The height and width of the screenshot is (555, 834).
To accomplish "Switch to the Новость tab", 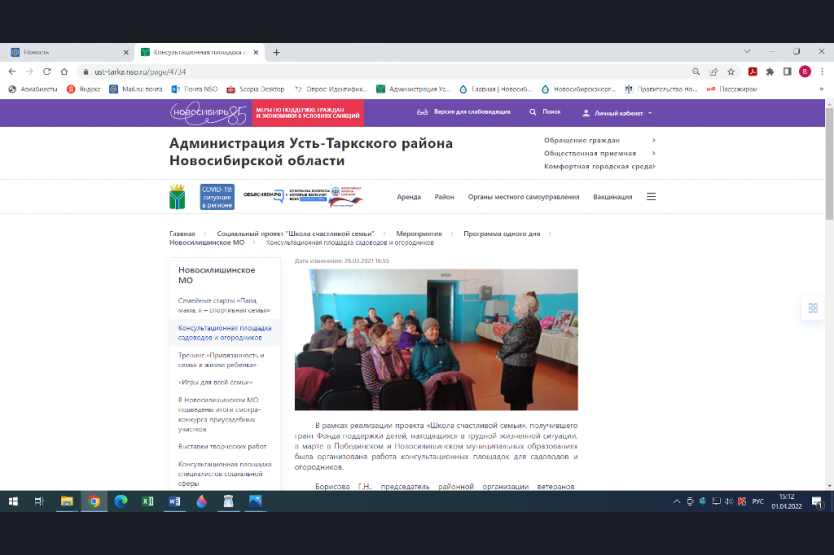I will click(x=68, y=52).
